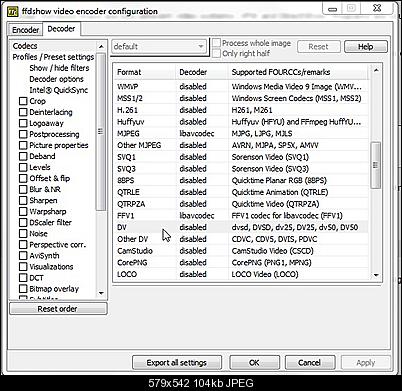Click the ffdshow title bar icon
Screen dimensions: 402x391
[13, 11]
